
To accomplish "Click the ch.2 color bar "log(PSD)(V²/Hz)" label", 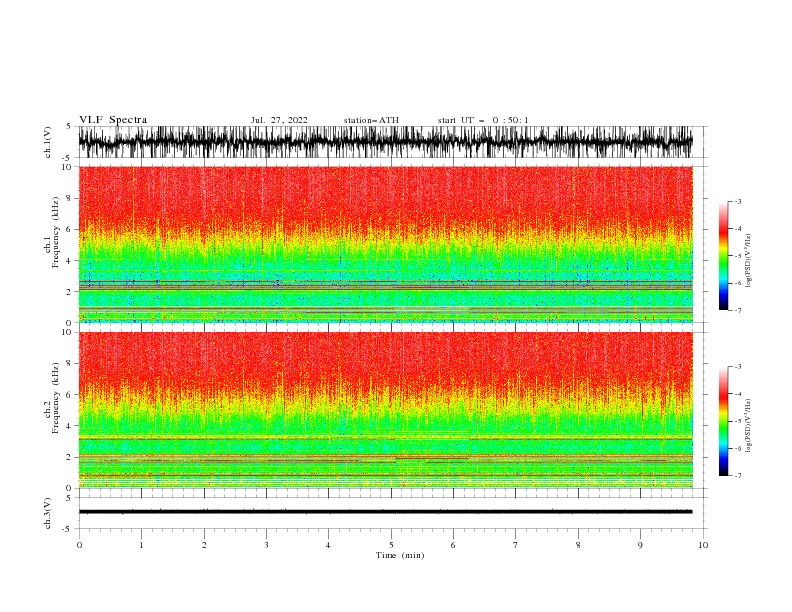I will pyautogui.click(x=749, y=426).
